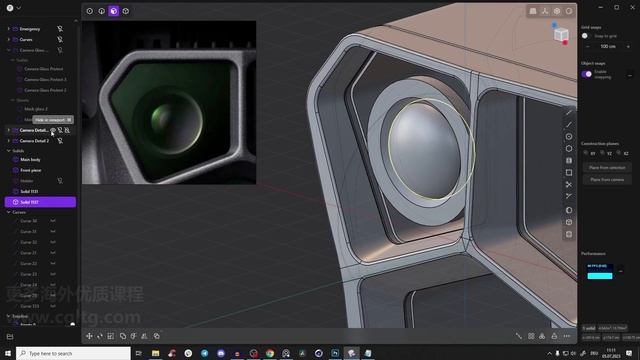Toggle hidden icon for Curve 30

pyautogui.click(x=53, y=221)
